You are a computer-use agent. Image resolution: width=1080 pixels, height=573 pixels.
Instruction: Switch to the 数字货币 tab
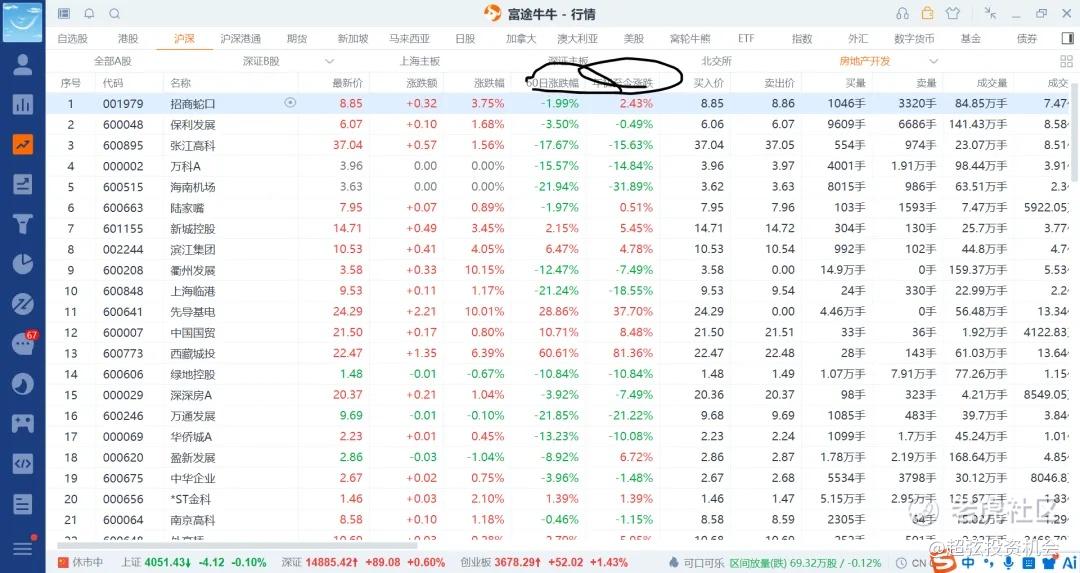pos(914,39)
